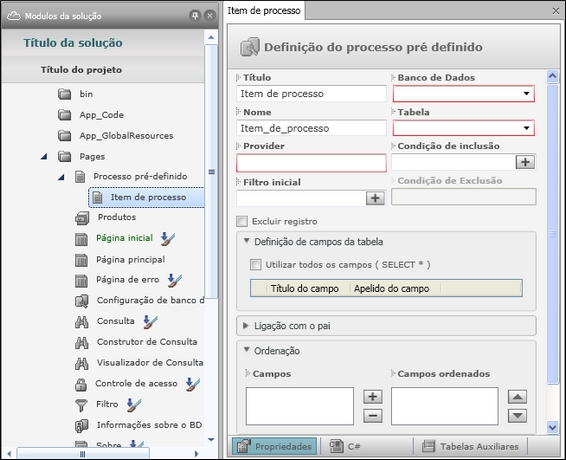Click the Filtro funnel icon
Viewport: 566px width, 460px height.
click(x=81, y=405)
